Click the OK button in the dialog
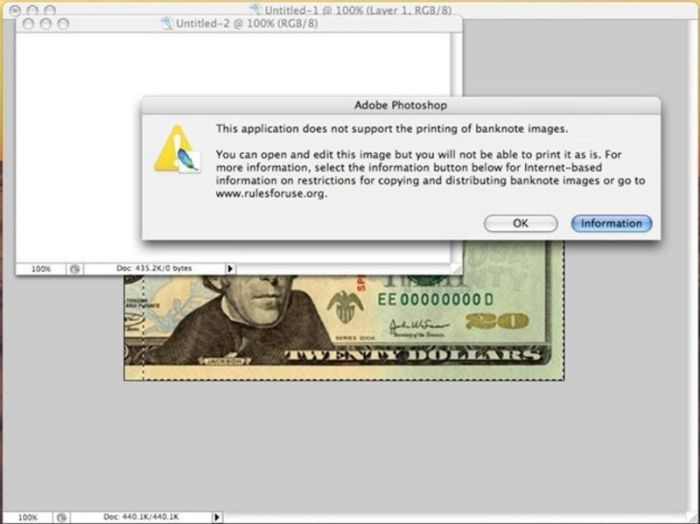Viewport: 700px width, 524px height. click(521, 223)
